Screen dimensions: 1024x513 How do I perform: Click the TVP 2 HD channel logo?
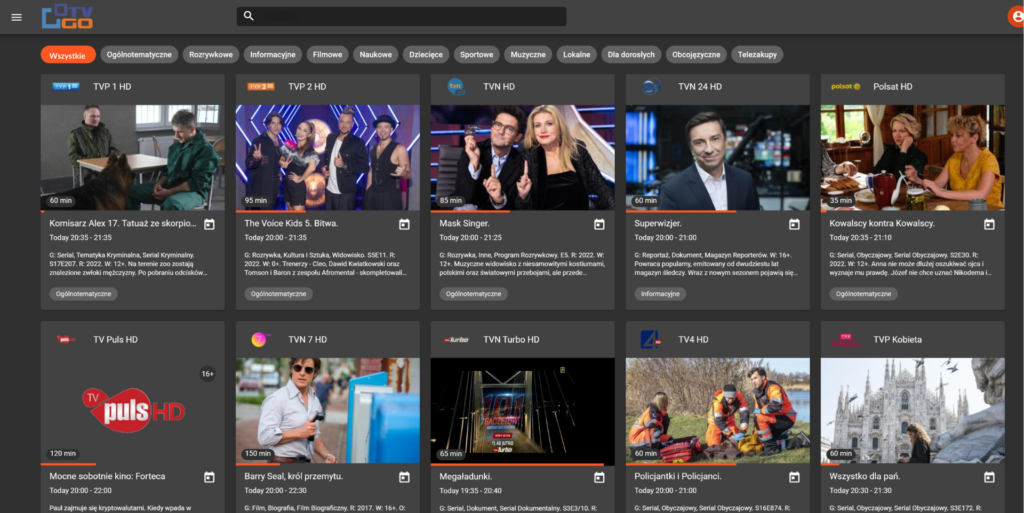(x=261, y=86)
